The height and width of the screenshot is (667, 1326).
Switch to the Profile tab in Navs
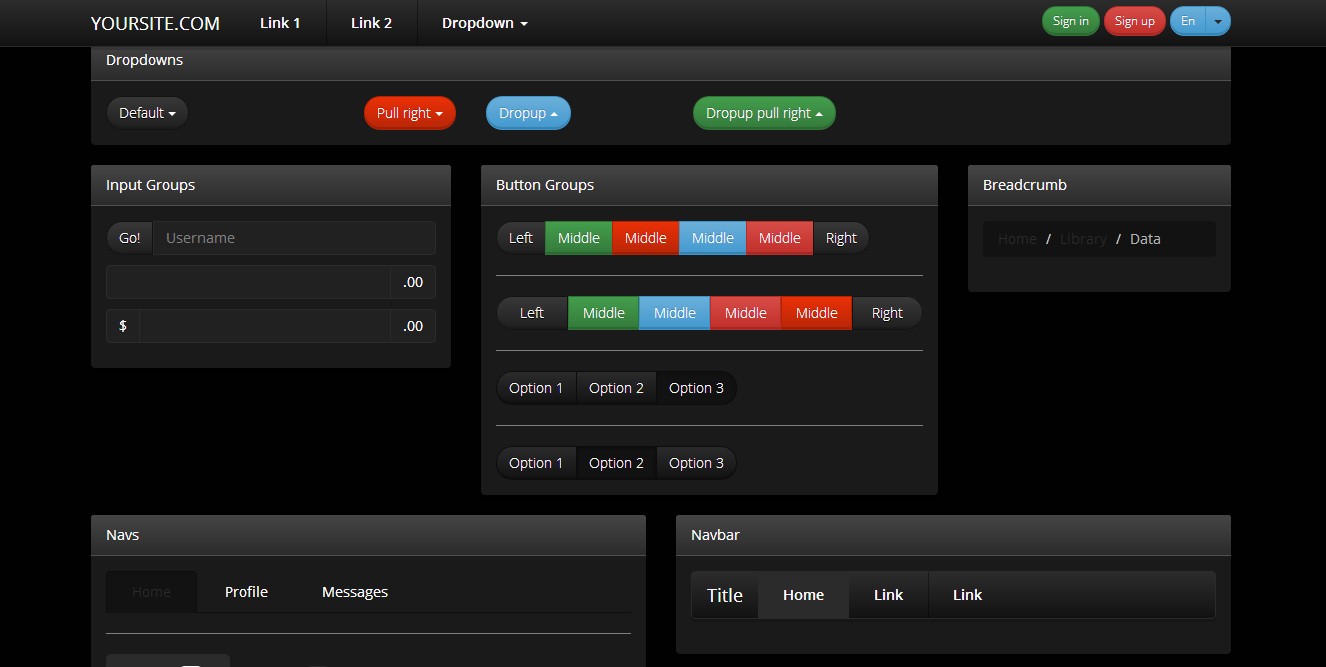click(x=246, y=591)
